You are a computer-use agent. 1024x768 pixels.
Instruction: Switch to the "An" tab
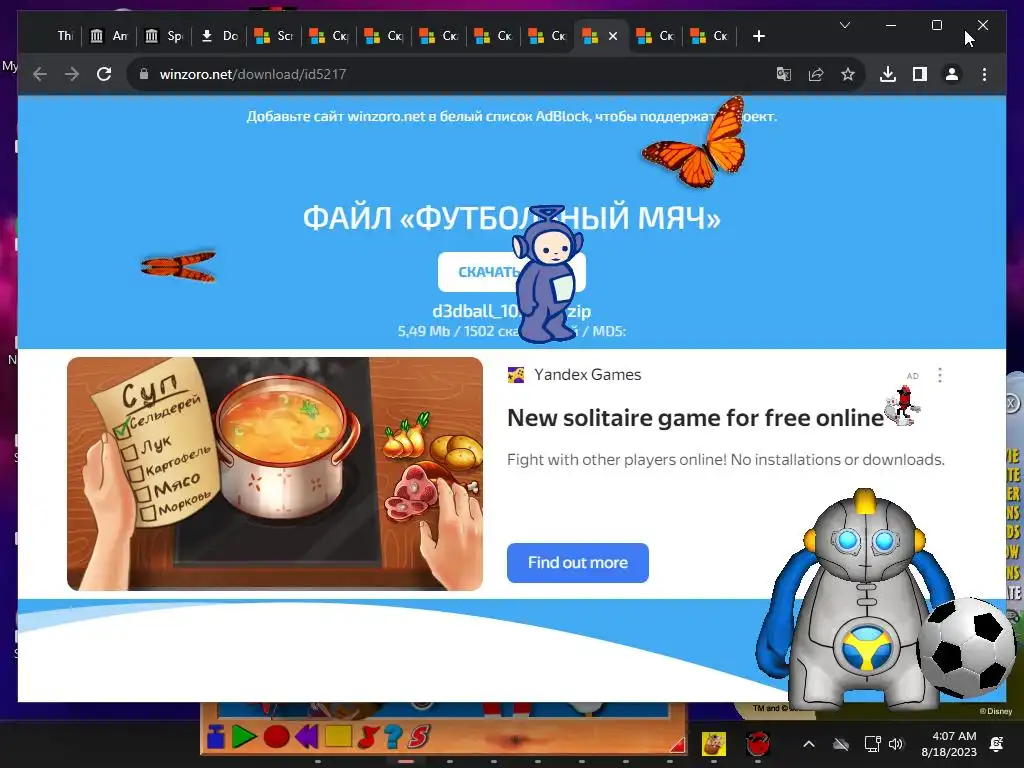pos(109,36)
